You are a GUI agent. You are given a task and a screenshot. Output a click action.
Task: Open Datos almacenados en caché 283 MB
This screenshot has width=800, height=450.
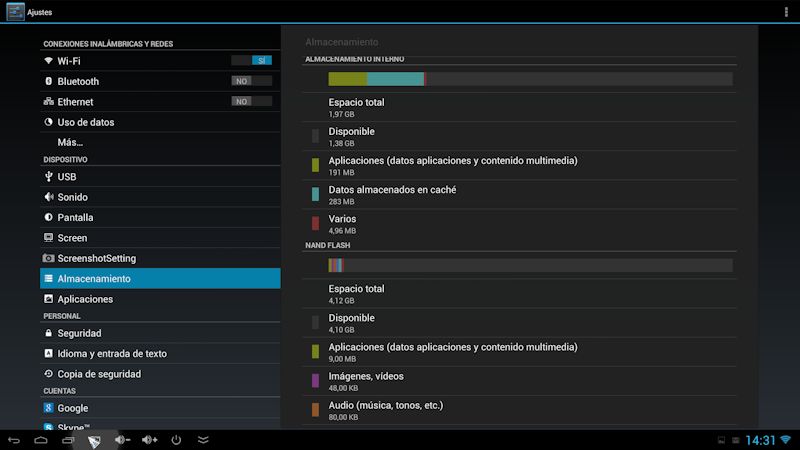click(519, 194)
